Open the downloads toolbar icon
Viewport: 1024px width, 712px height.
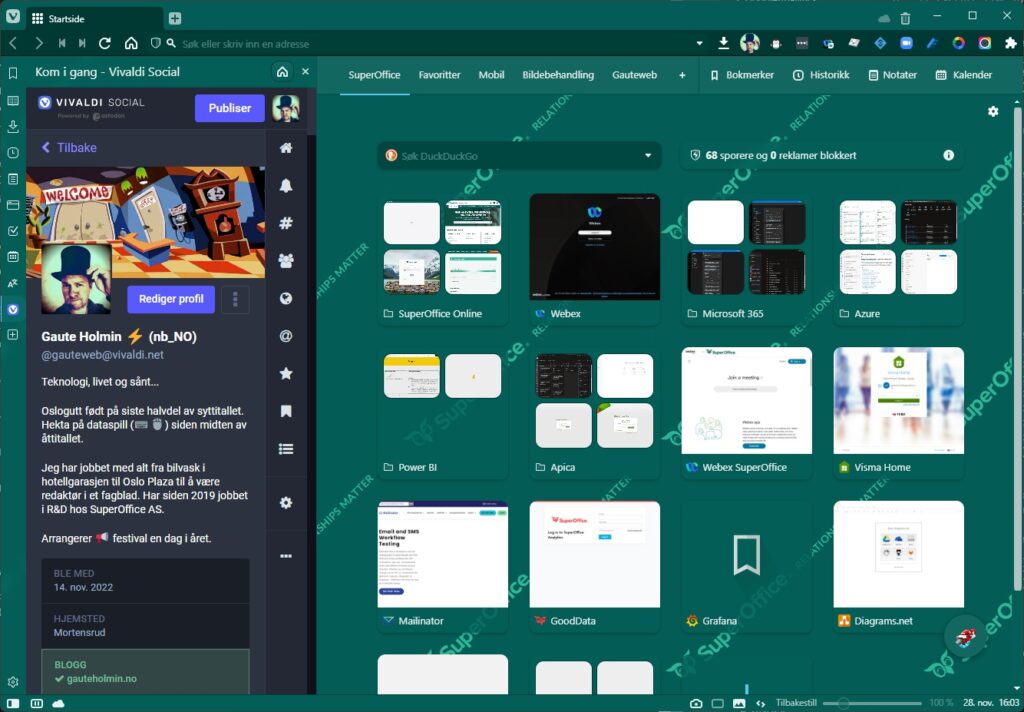724,44
